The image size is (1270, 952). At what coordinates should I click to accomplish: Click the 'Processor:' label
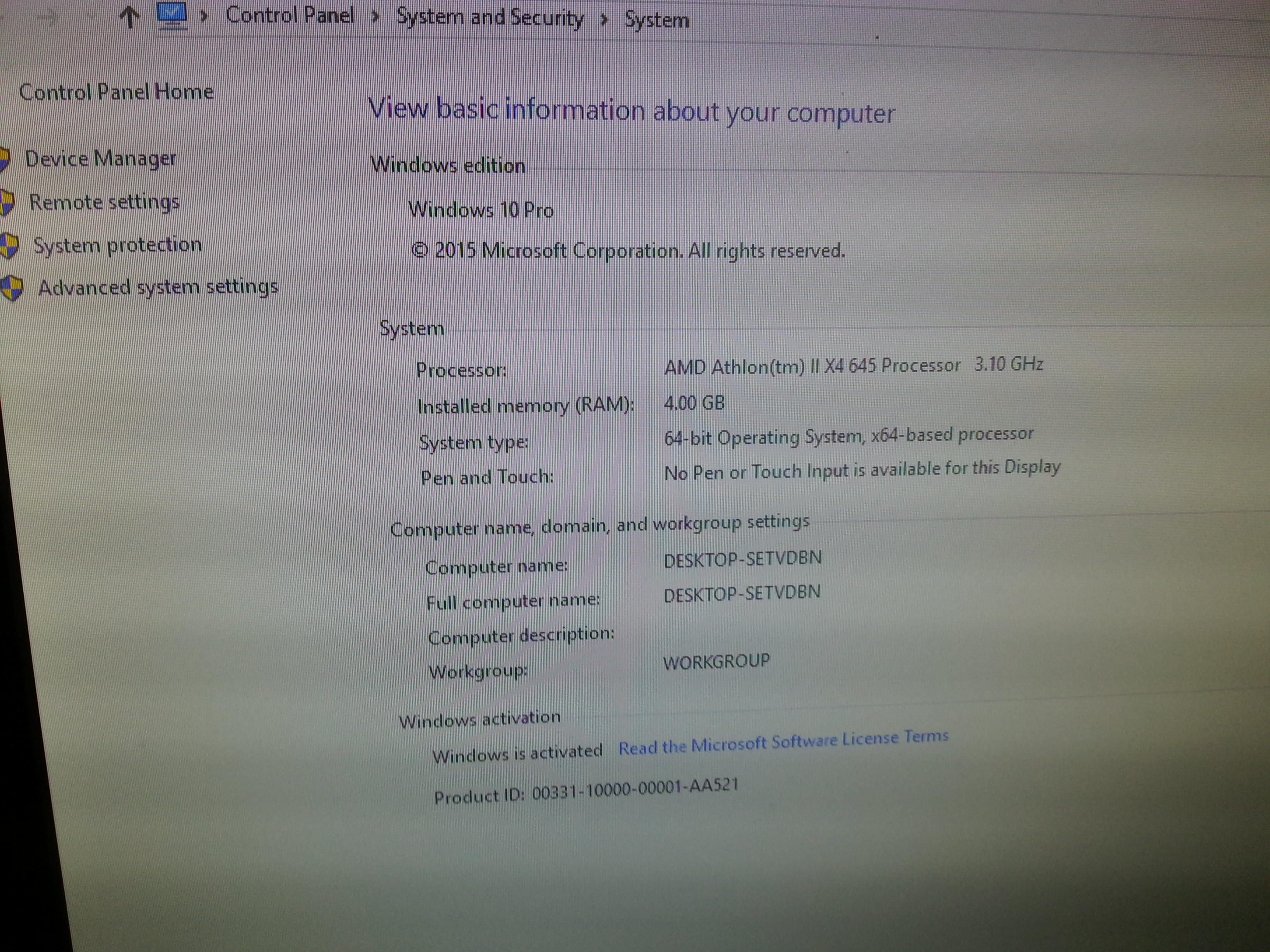coord(461,369)
